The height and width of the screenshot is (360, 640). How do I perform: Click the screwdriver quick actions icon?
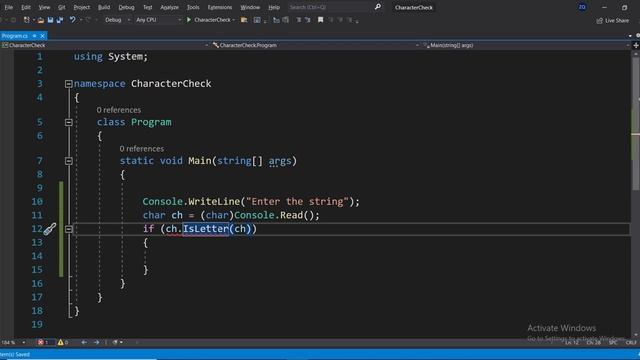(x=50, y=229)
